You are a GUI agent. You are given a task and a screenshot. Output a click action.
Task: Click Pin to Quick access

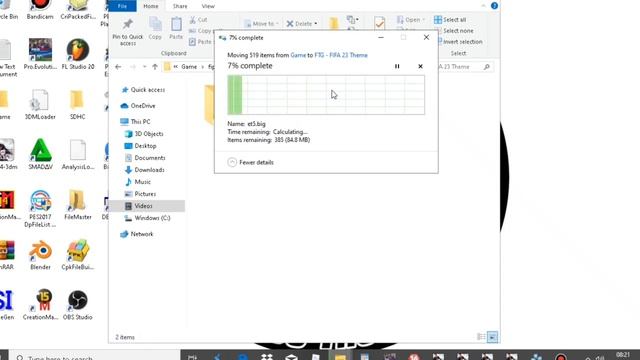click(x=128, y=32)
